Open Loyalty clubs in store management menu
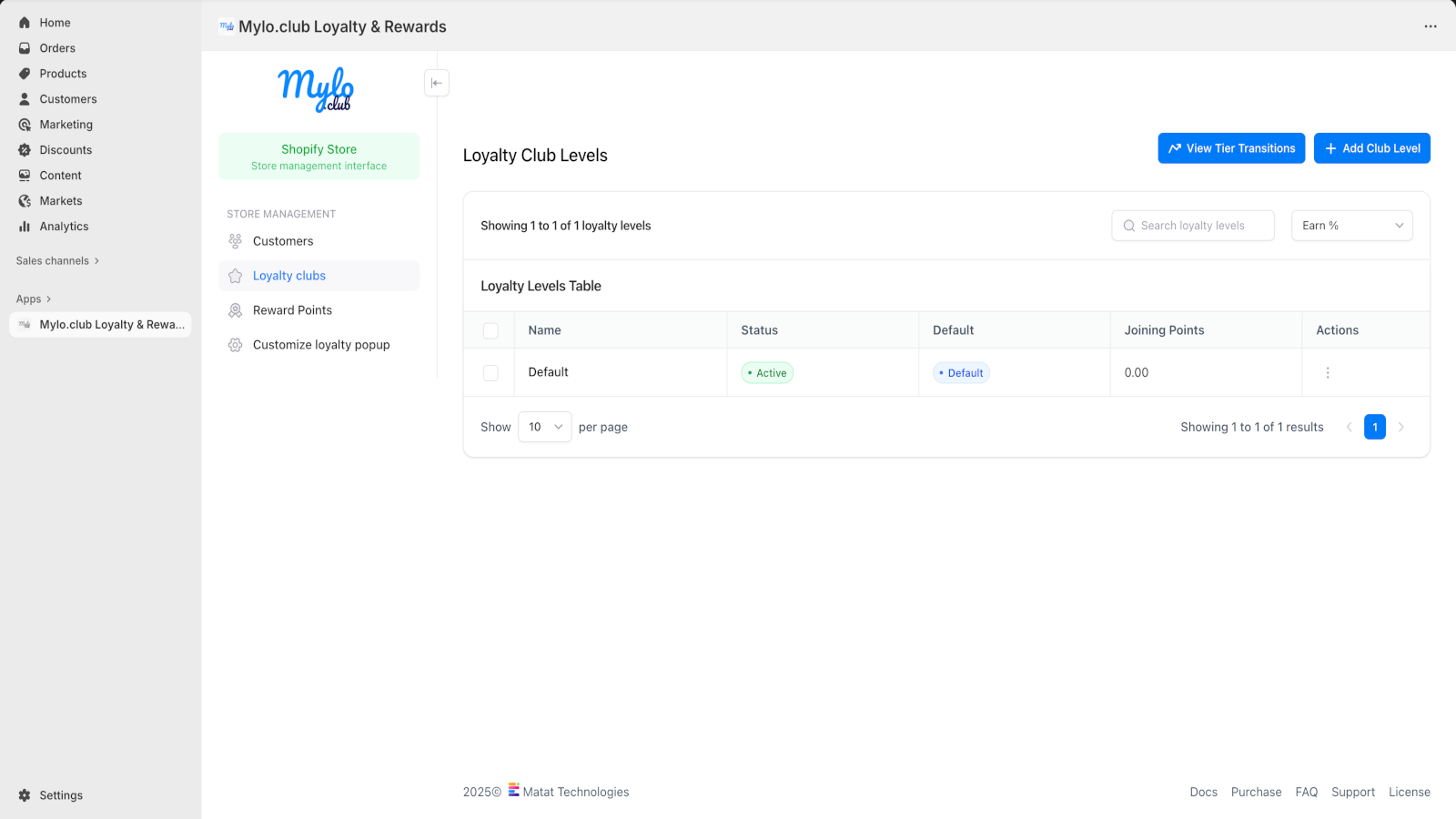 coord(289,276)
